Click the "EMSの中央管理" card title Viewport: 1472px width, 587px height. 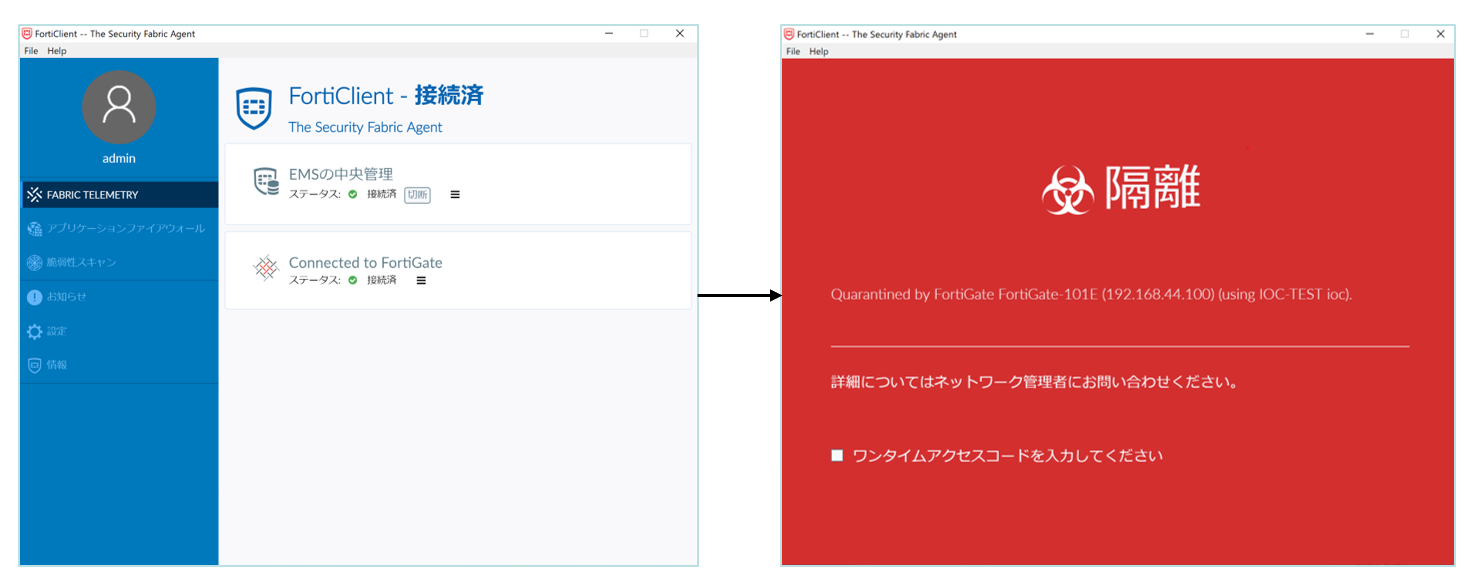tap(341, 174)
